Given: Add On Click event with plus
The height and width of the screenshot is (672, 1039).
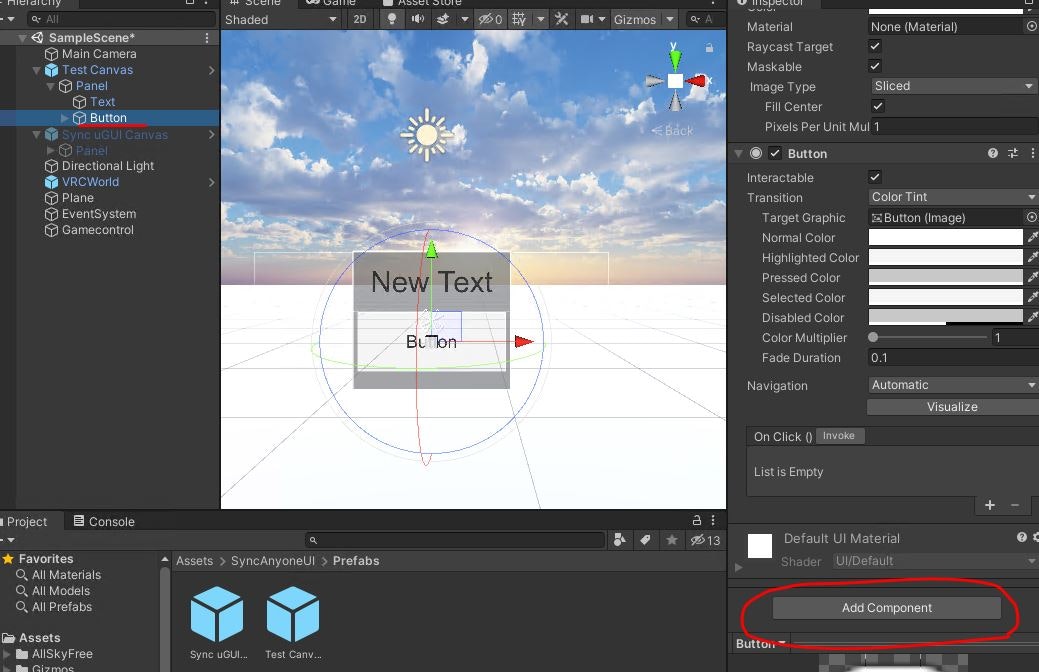Looking at the screenshot, I should pyautogui.click(x=990, y=505).
